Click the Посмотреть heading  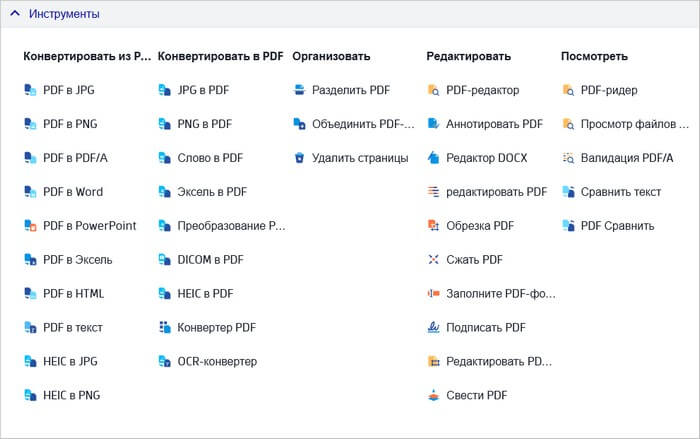click(x=594, y=56)
